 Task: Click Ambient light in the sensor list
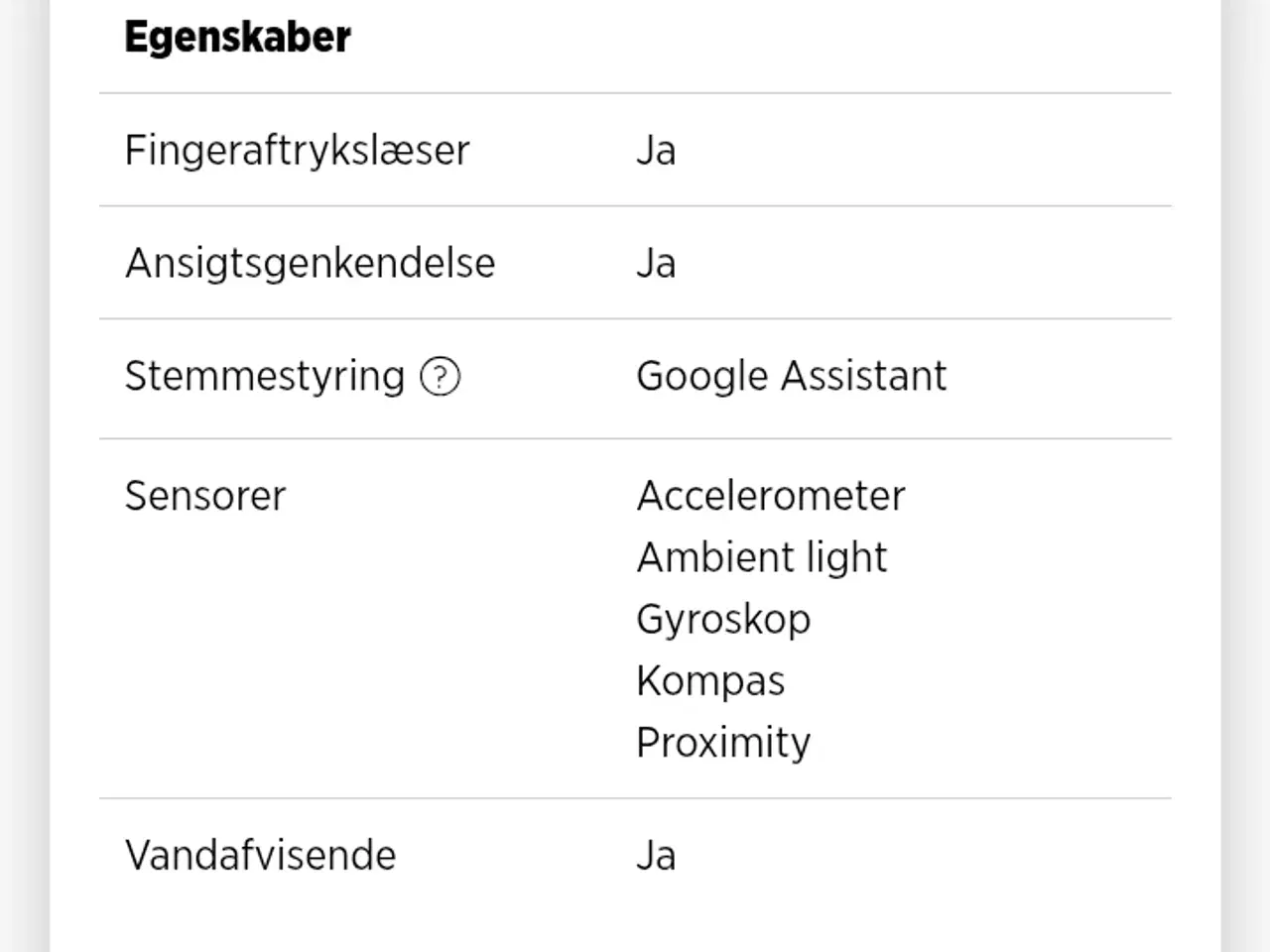[761, 557]
